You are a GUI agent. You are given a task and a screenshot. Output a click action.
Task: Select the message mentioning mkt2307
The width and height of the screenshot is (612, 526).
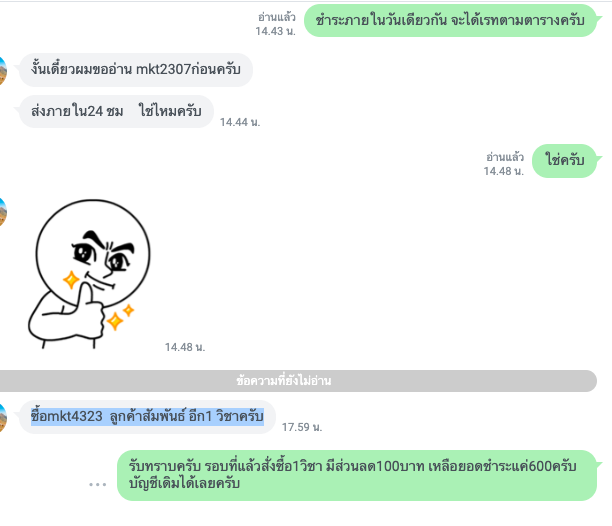coord(136,69)
